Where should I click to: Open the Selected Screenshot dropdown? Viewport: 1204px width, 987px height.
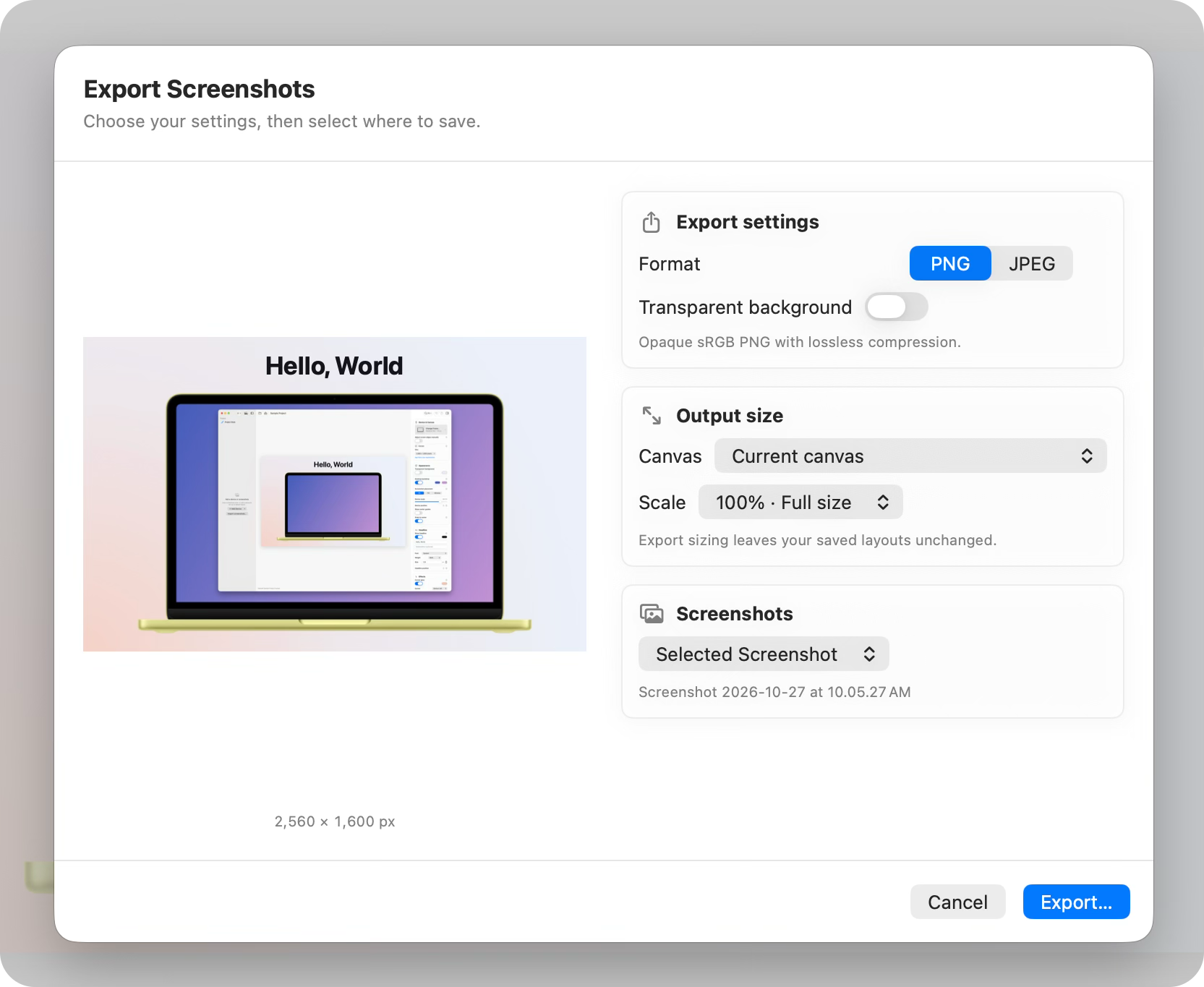[x=764, y=654]
